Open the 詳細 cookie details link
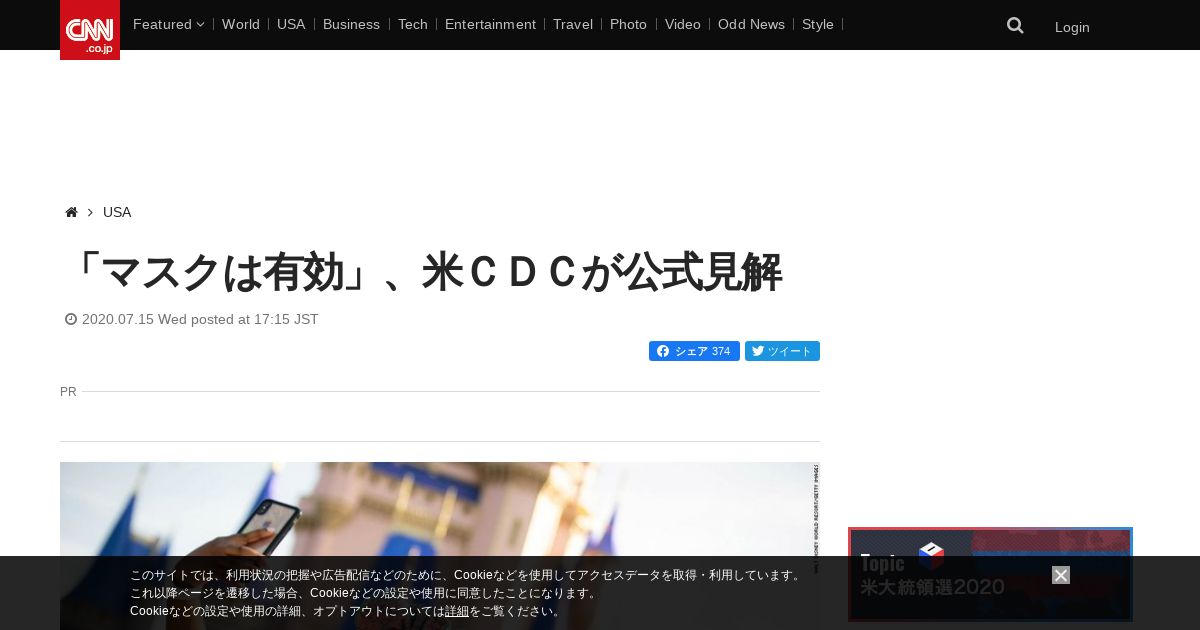 click(x=457, y=611)
